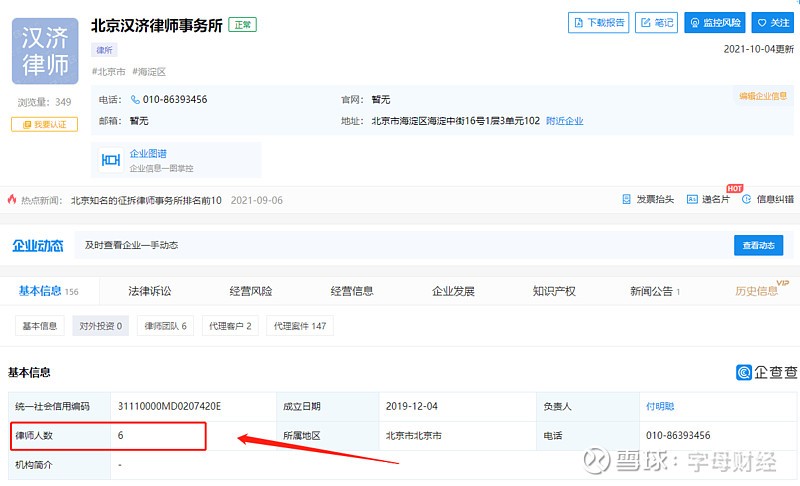Switch to the 法律诉讼 tab
The width and height of the screenshot is (800, 486).
click(x=150, y=291)
